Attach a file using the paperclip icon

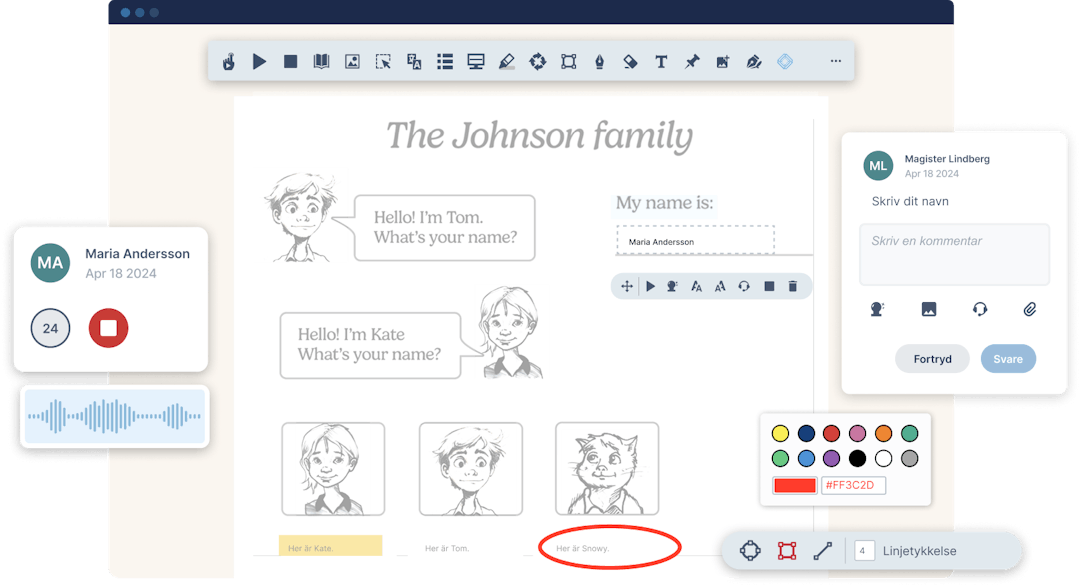(x=1032, y=309)
